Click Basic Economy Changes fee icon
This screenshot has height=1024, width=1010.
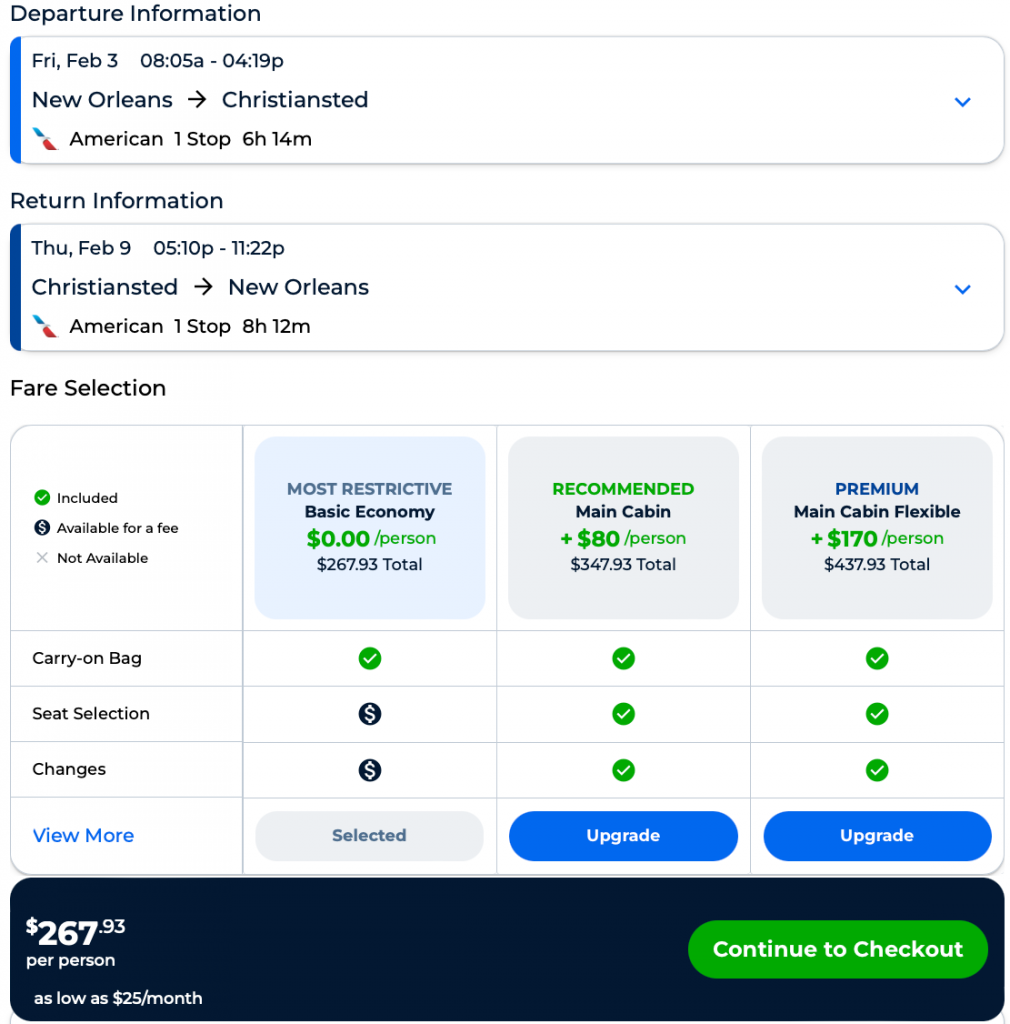point(370,770)
